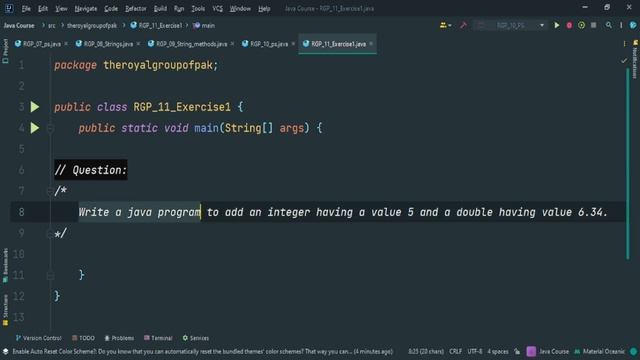Open the Structure tool window sidebar button
The image size is (640, 360).
(5, 310)
